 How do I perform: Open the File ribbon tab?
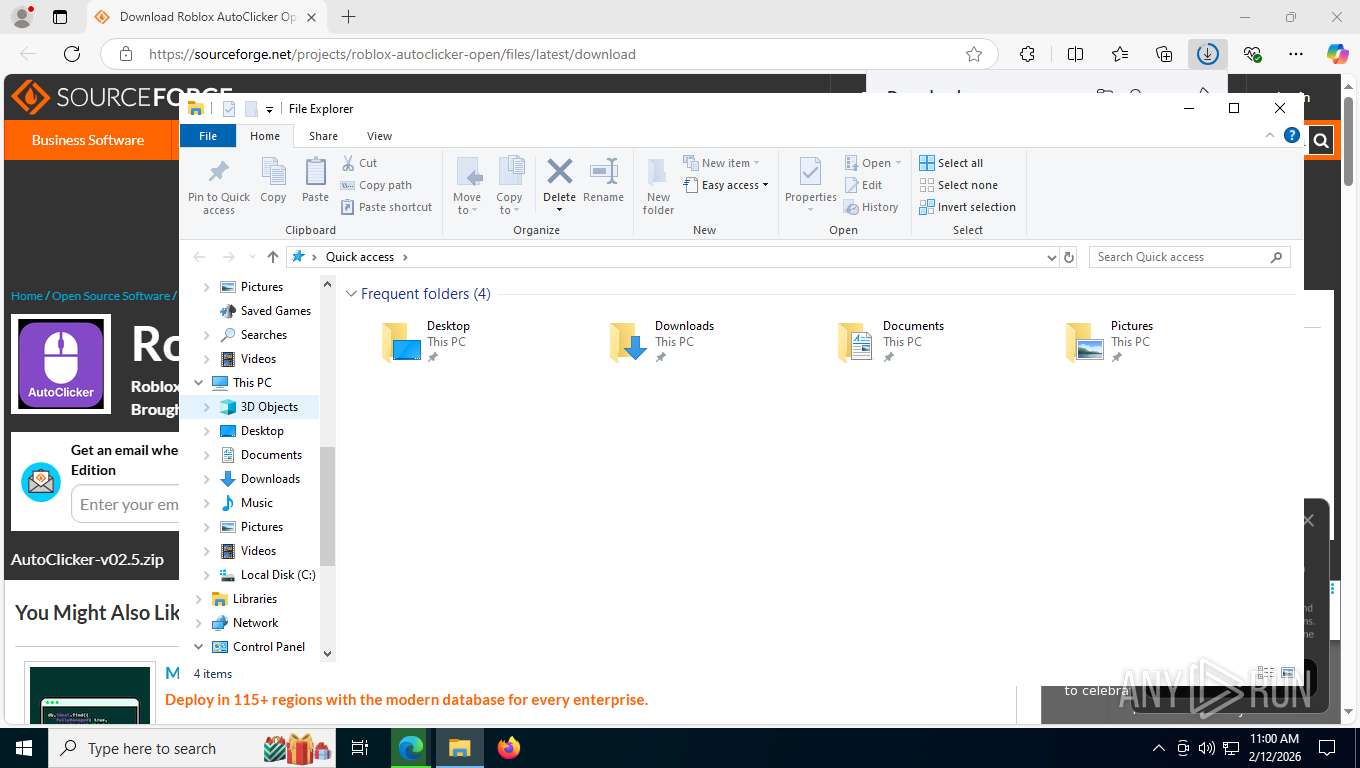(x=208, y=136)
